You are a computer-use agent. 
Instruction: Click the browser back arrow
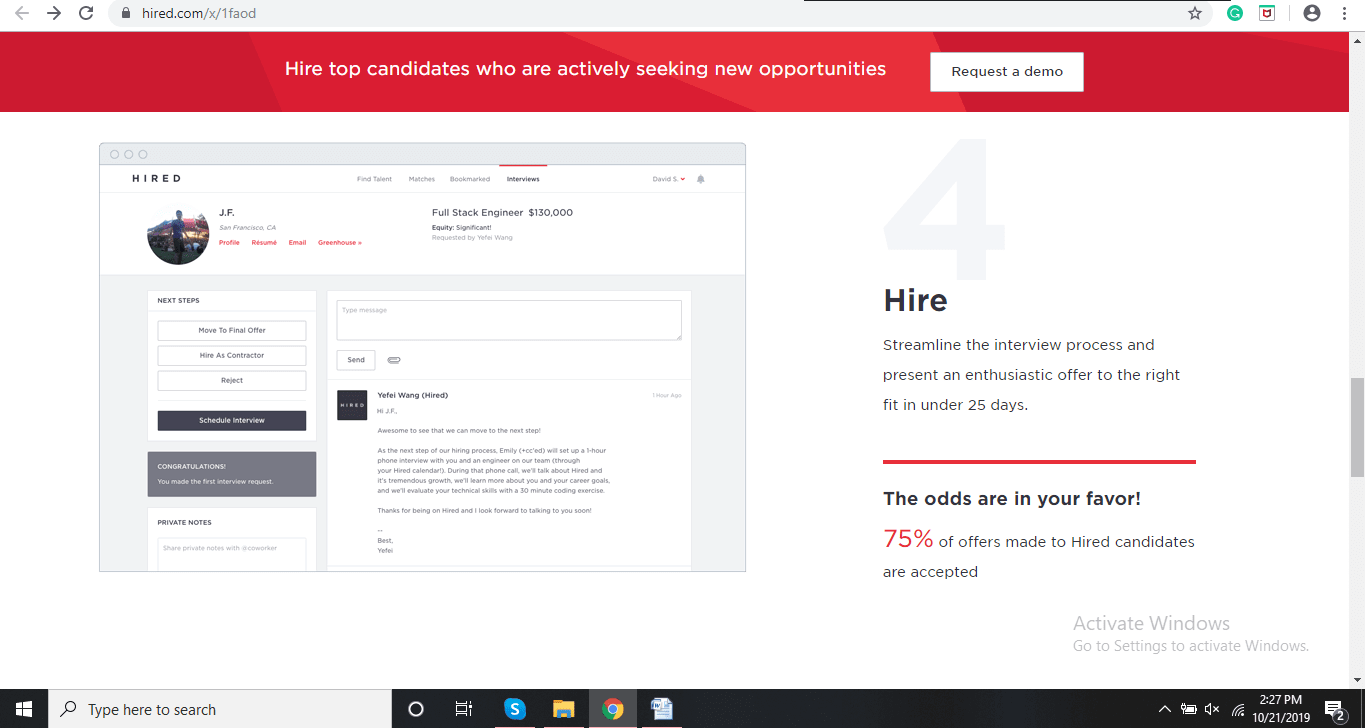(22, 13)
